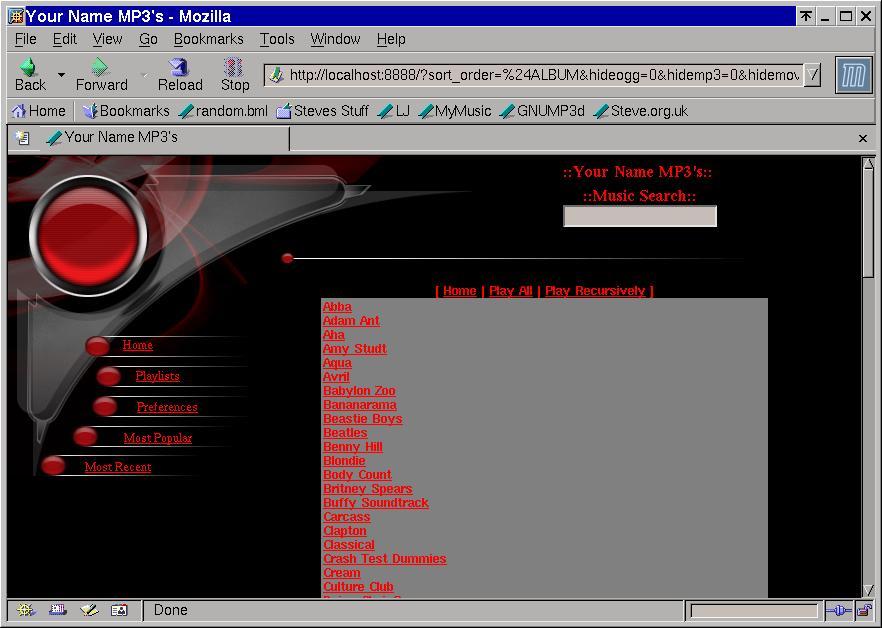Open the Beastie Boys artist folder
Viewport: 882px width, 628px height.
coord(362,419)
